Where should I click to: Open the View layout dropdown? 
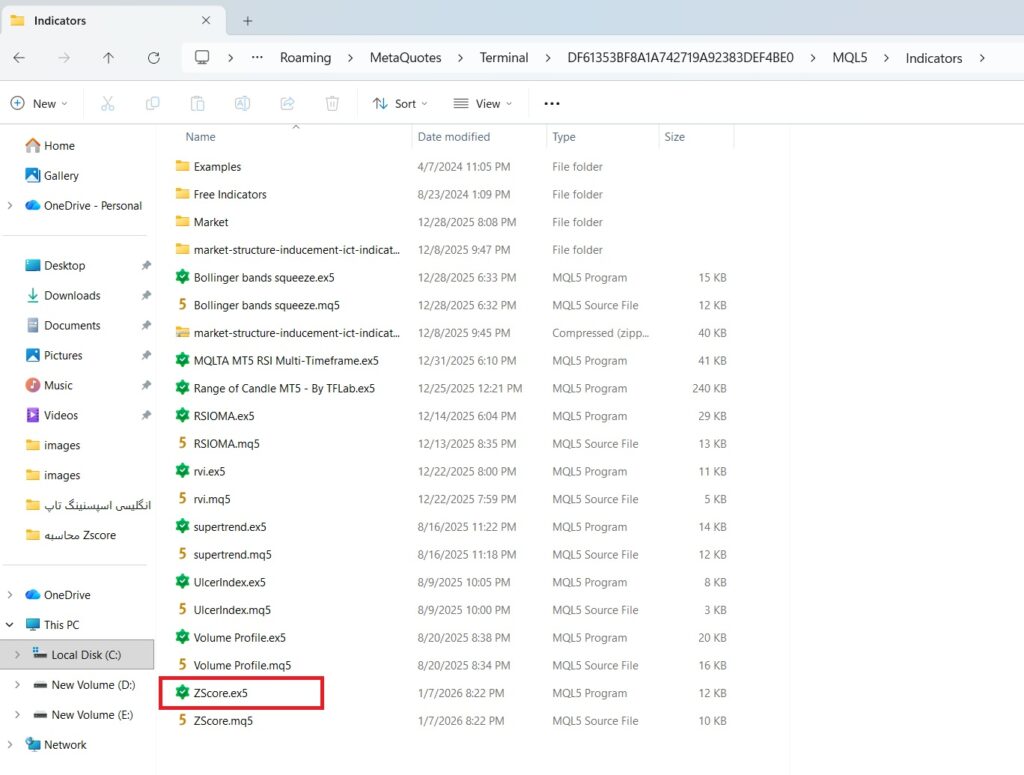pyautogui.click(x=482, y=103)
